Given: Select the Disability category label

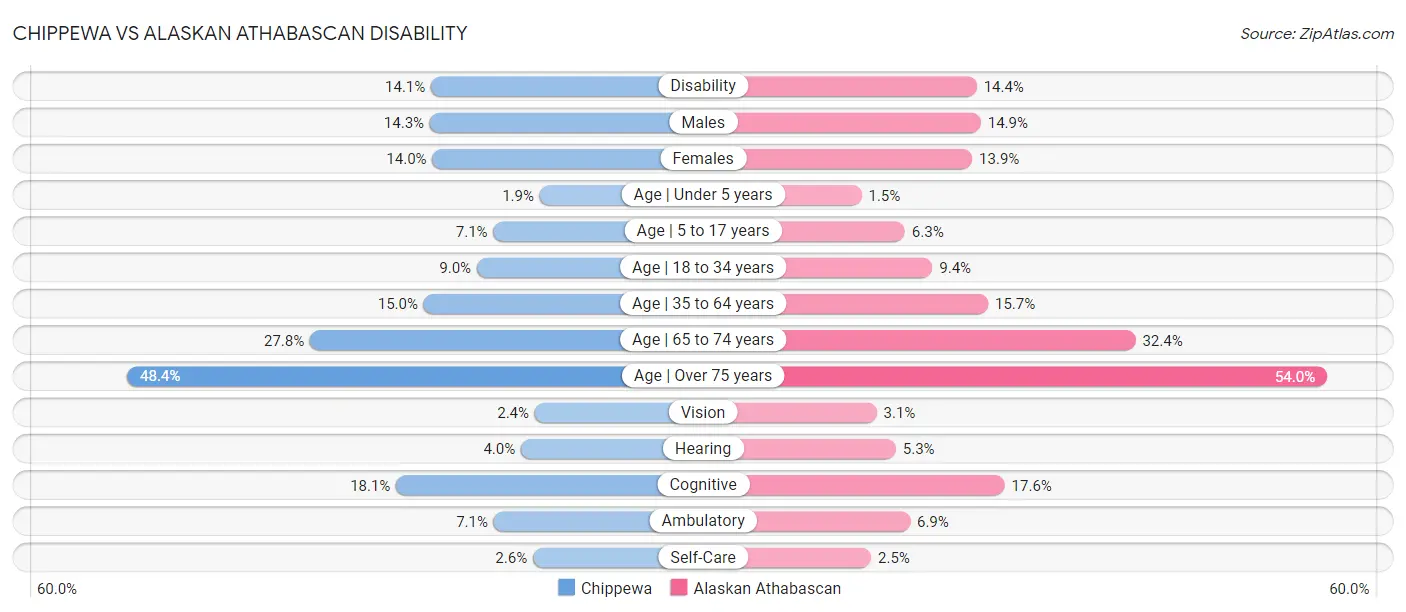Looking at the screenshot, I should pyautogui.click(x=703, y=86).
